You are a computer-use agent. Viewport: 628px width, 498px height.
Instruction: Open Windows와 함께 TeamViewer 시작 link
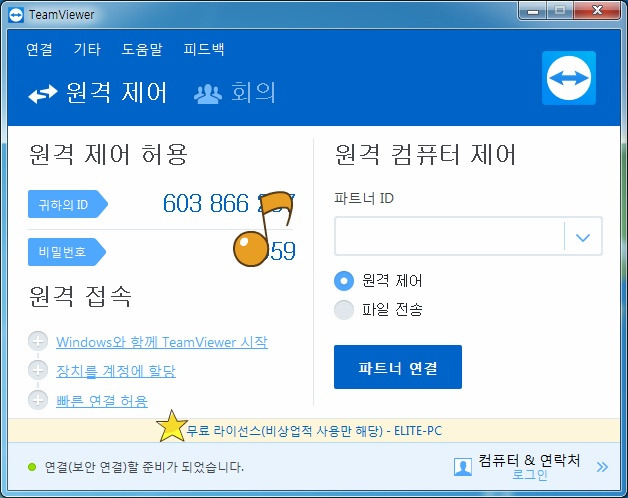[162, 342]
